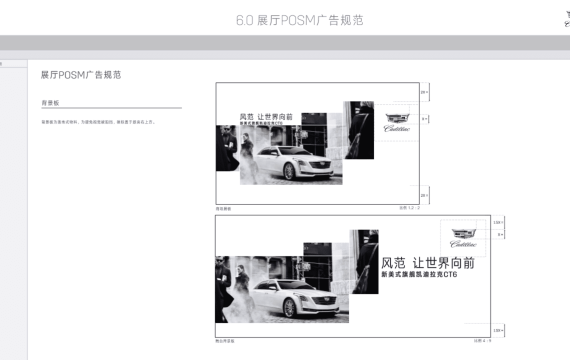Click the large "风范 让世界向前" headline
Image resolution: width=570 pixels, height=360 pixels.
(x=428, y=263)
